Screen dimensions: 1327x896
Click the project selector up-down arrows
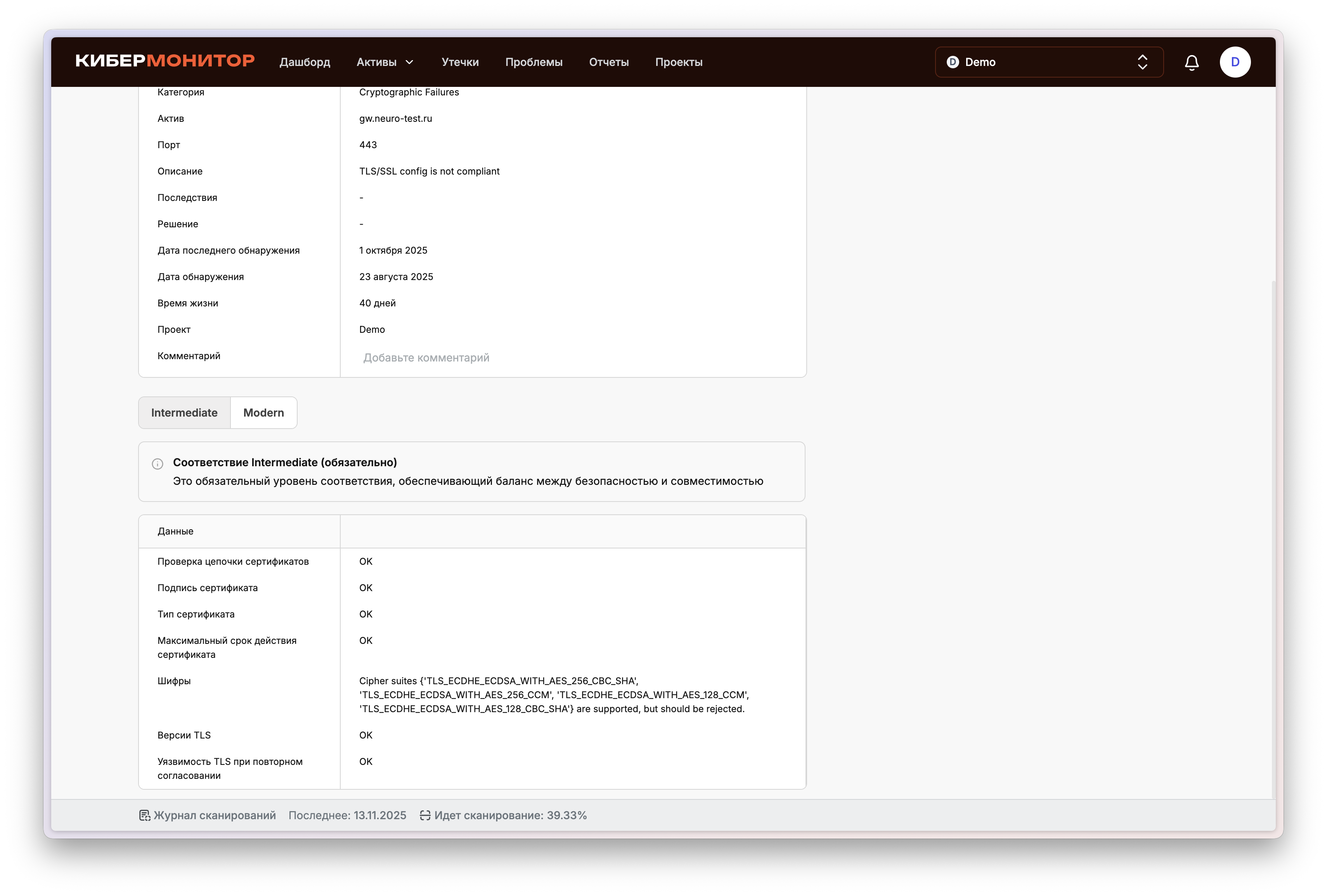coord(1142,62)
